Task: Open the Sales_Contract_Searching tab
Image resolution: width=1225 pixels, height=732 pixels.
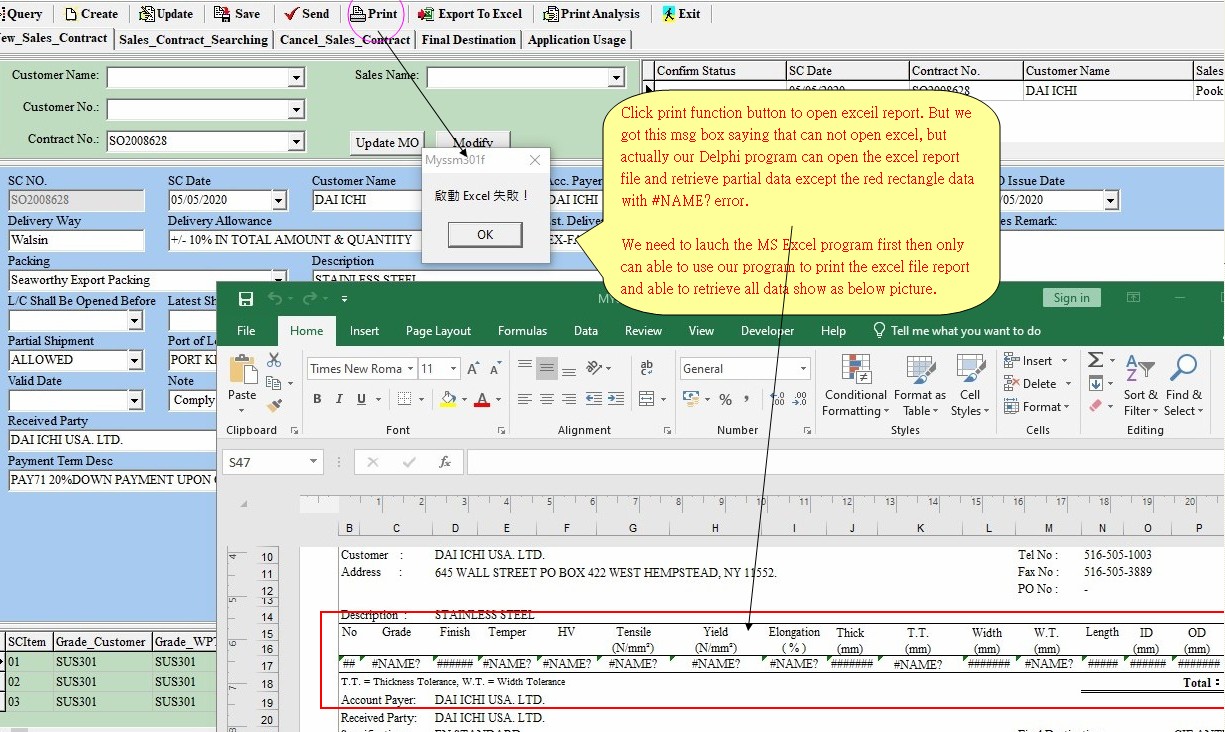Action: (193, 40)
